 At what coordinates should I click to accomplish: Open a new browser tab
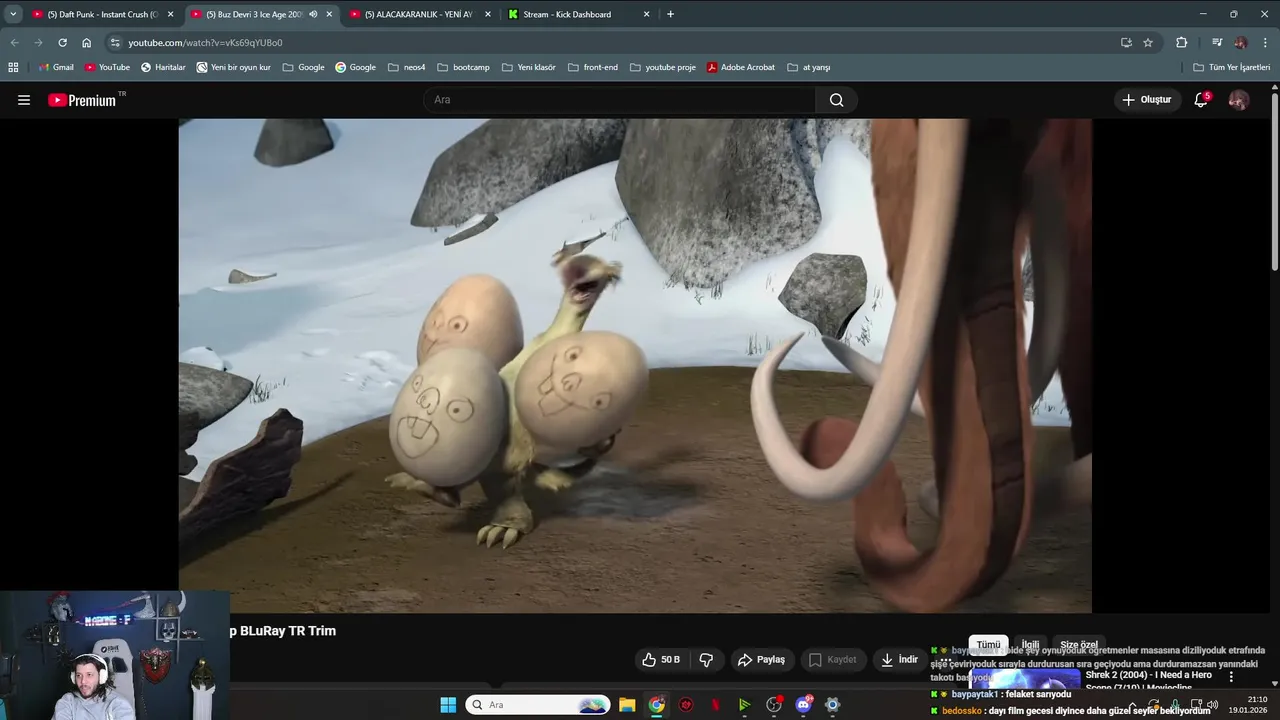click(670, 14)
